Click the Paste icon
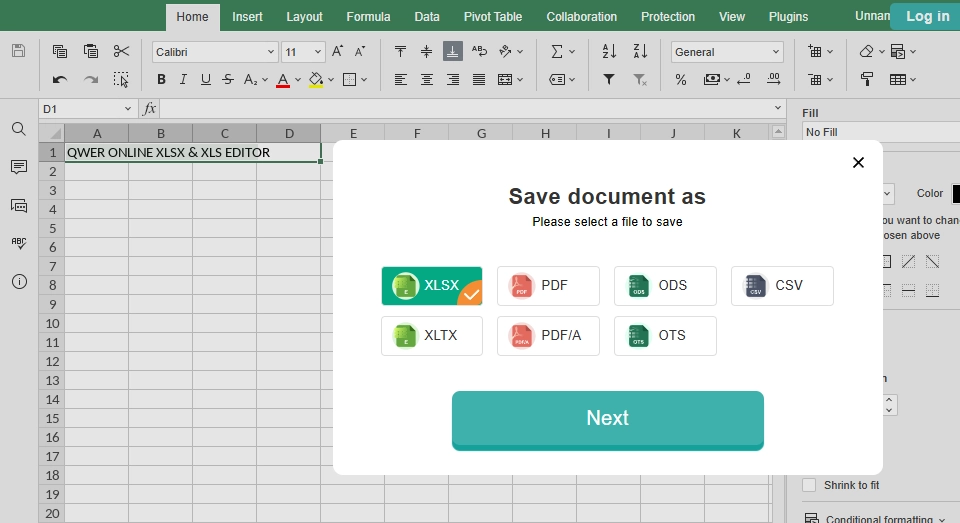Screen dimensions: 960x523 pyautogui.click(x=91, y=51)
